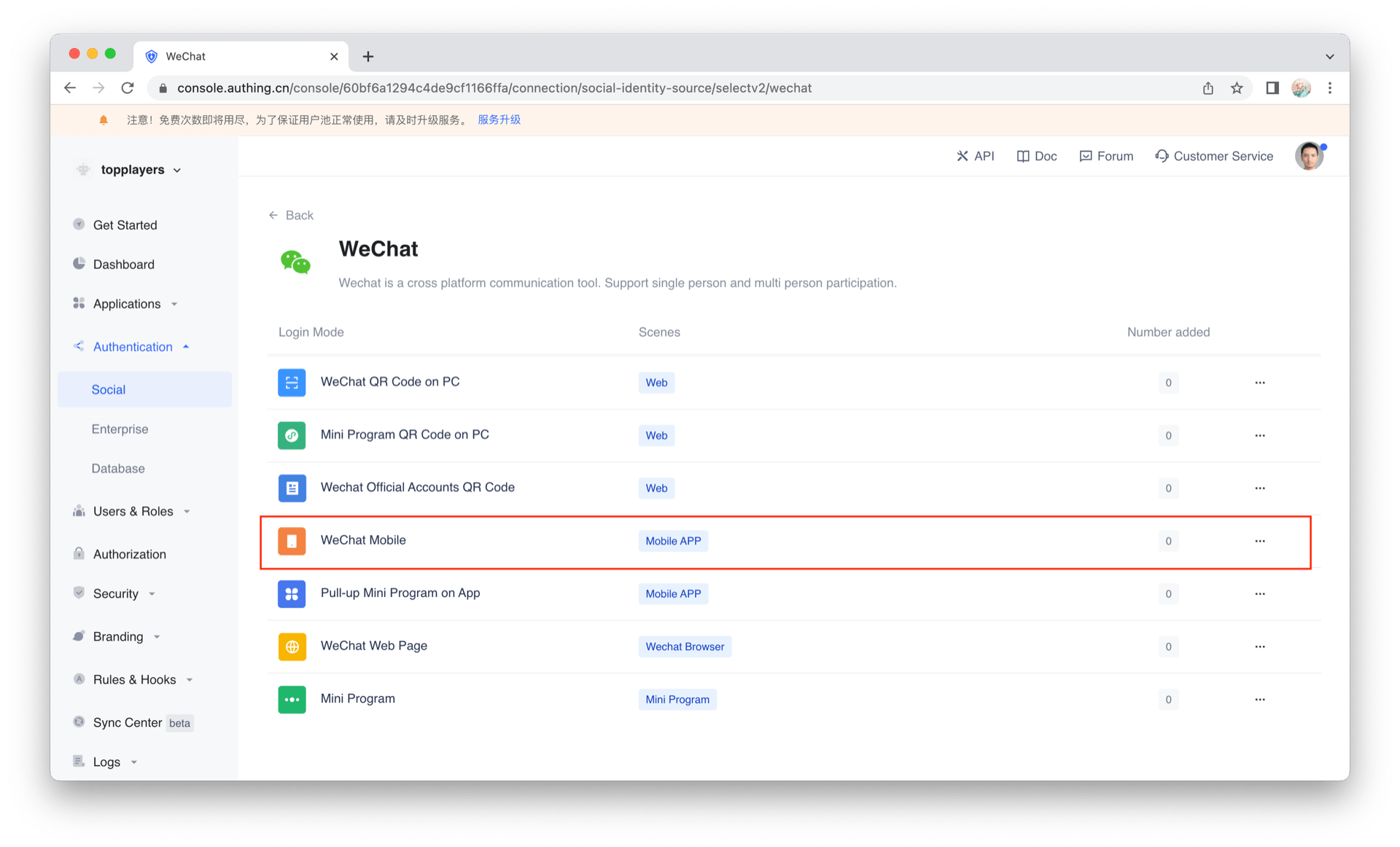Open more options for Mini Program row

click(1259, 699)
